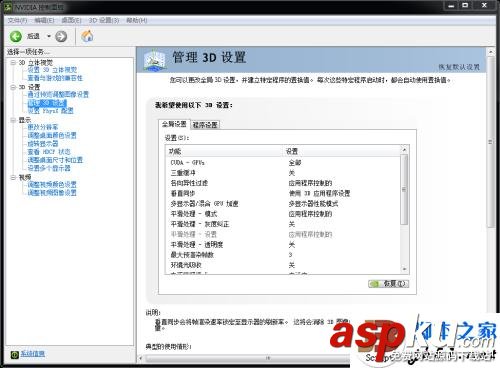Click 恢复默认设置 link in header

(459, 67)
